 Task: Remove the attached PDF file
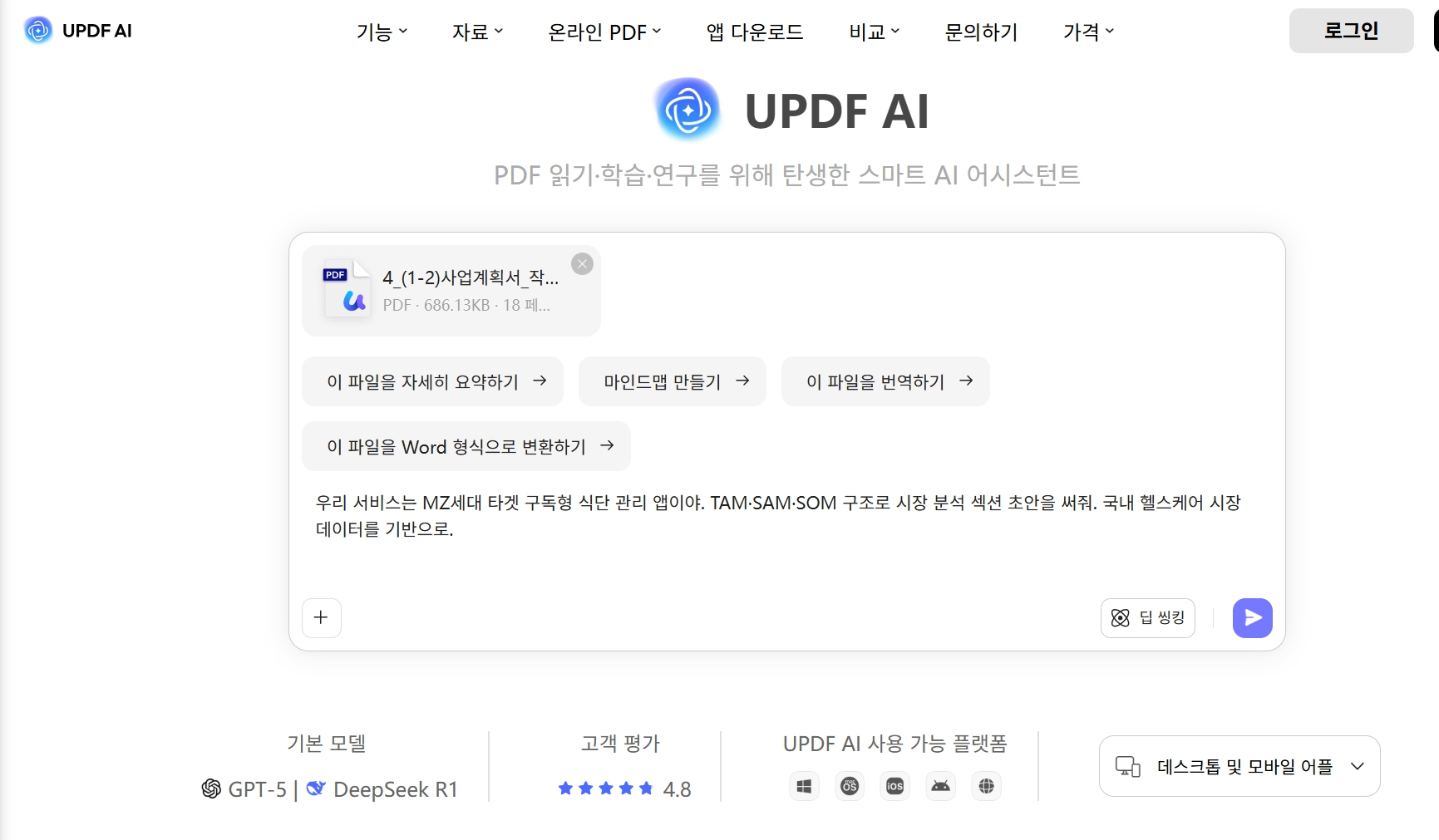[x=582, y=264]
